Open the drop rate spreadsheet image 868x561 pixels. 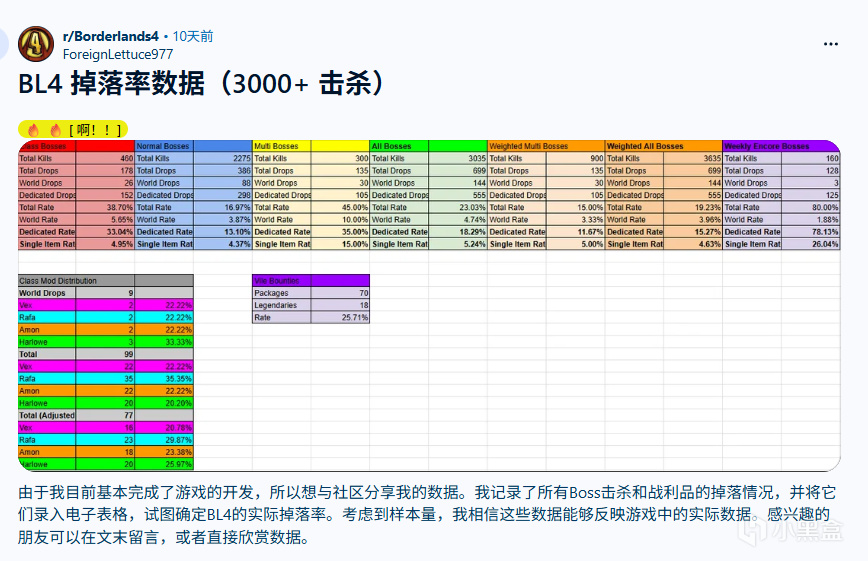[x=429, y=306]
